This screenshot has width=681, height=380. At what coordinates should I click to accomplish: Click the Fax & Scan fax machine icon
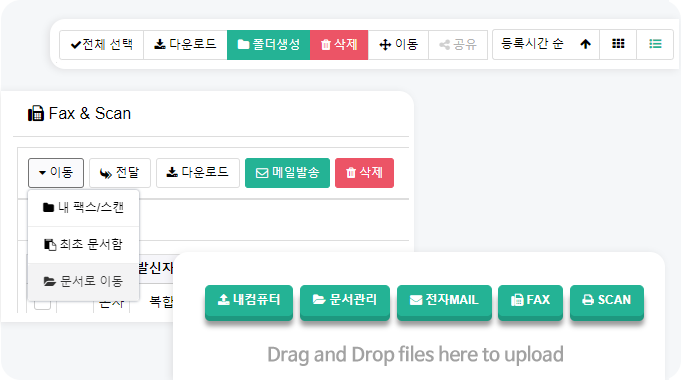(x=36, y=114)
